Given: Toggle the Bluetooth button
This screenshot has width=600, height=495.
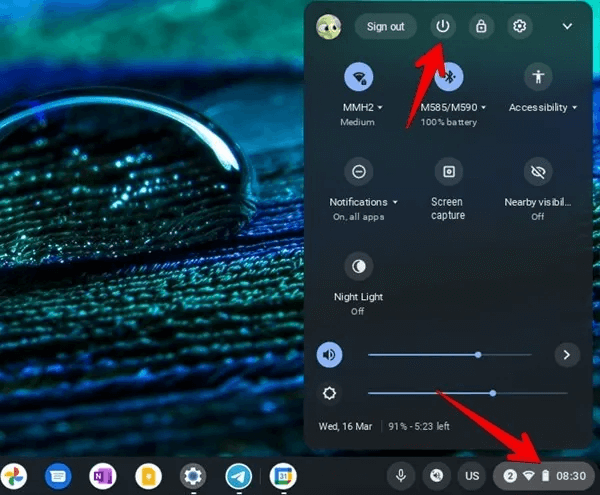Looking at the screenshot, I should pyautogui.click(x=448, y=77).
